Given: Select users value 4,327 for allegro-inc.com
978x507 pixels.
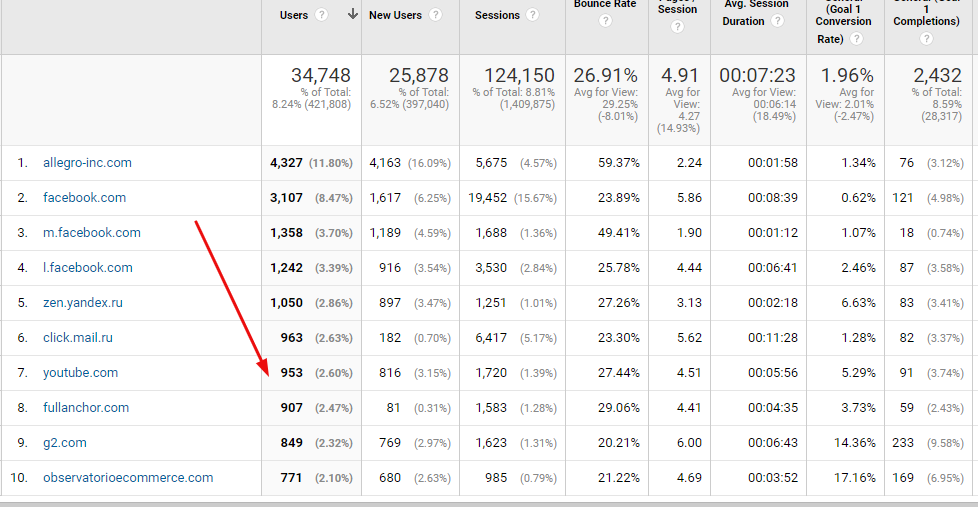Looking at the screenshot, I should (286, 163).
